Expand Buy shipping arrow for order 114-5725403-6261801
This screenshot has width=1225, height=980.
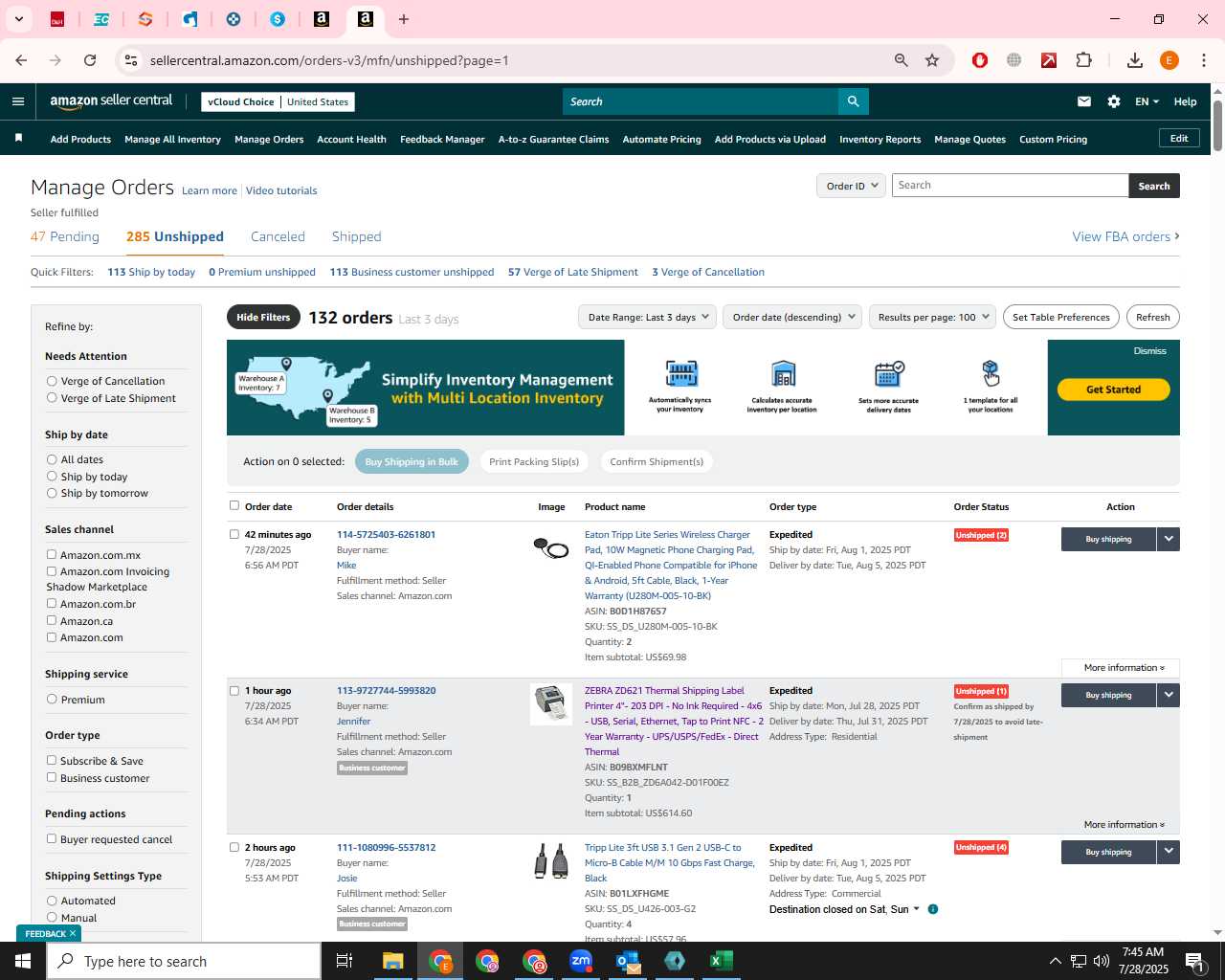1169,539
